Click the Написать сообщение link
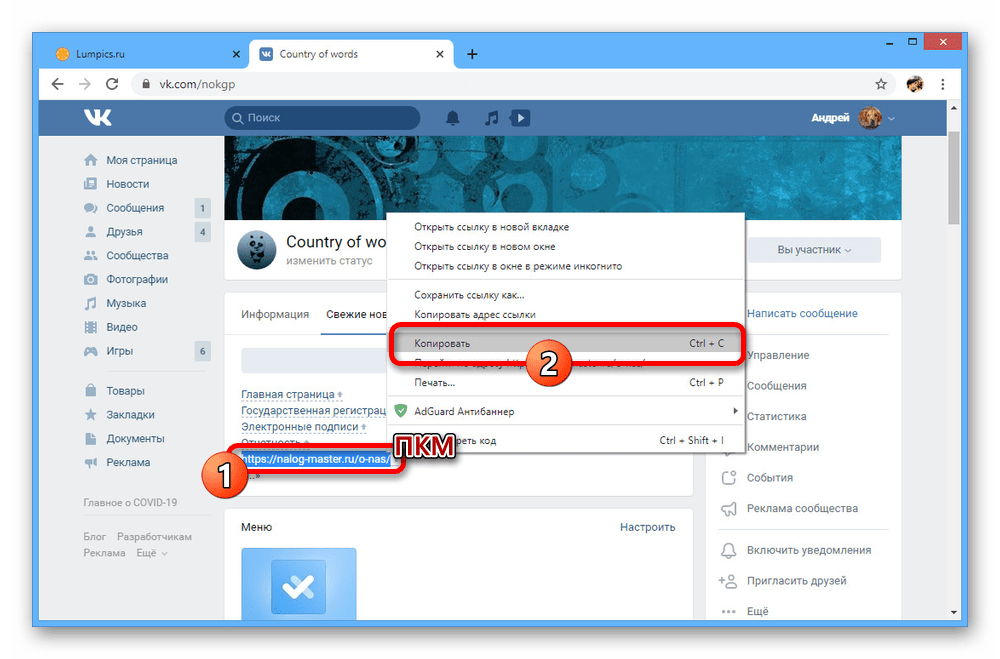This screenshot has width=1000, height=659. [802, 313]
